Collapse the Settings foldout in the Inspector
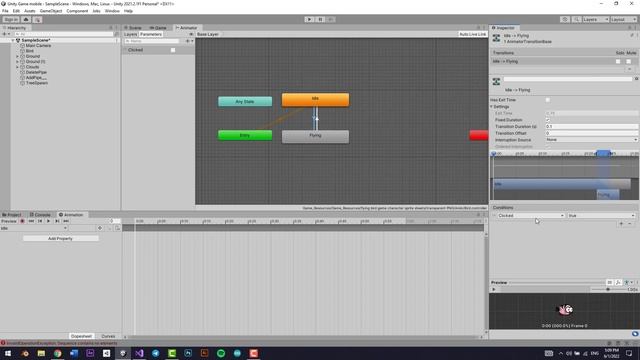This screenshot has height=360, width=640. click(492, 107)
